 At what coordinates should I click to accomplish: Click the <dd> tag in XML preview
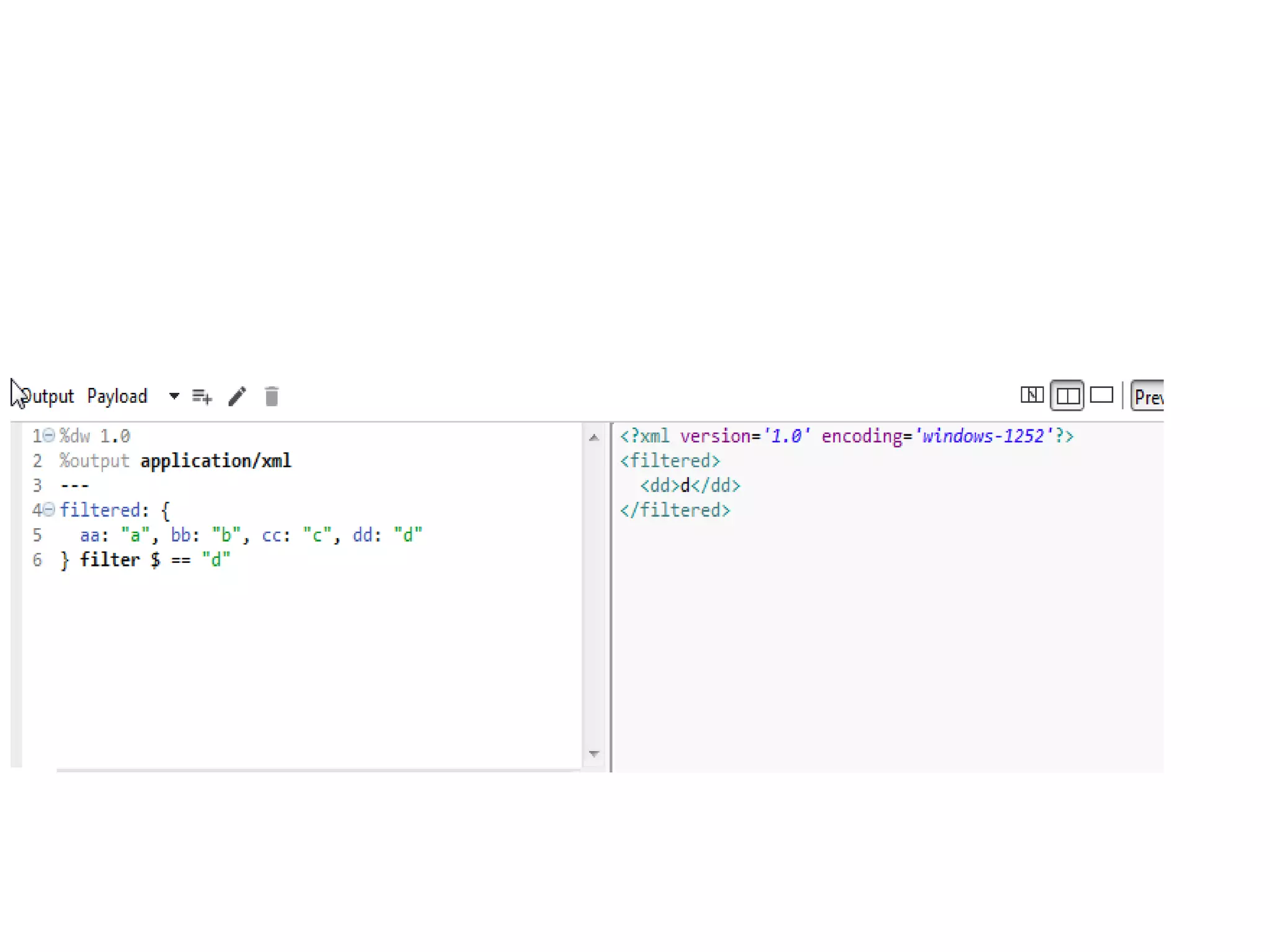(x=660, y=485)
